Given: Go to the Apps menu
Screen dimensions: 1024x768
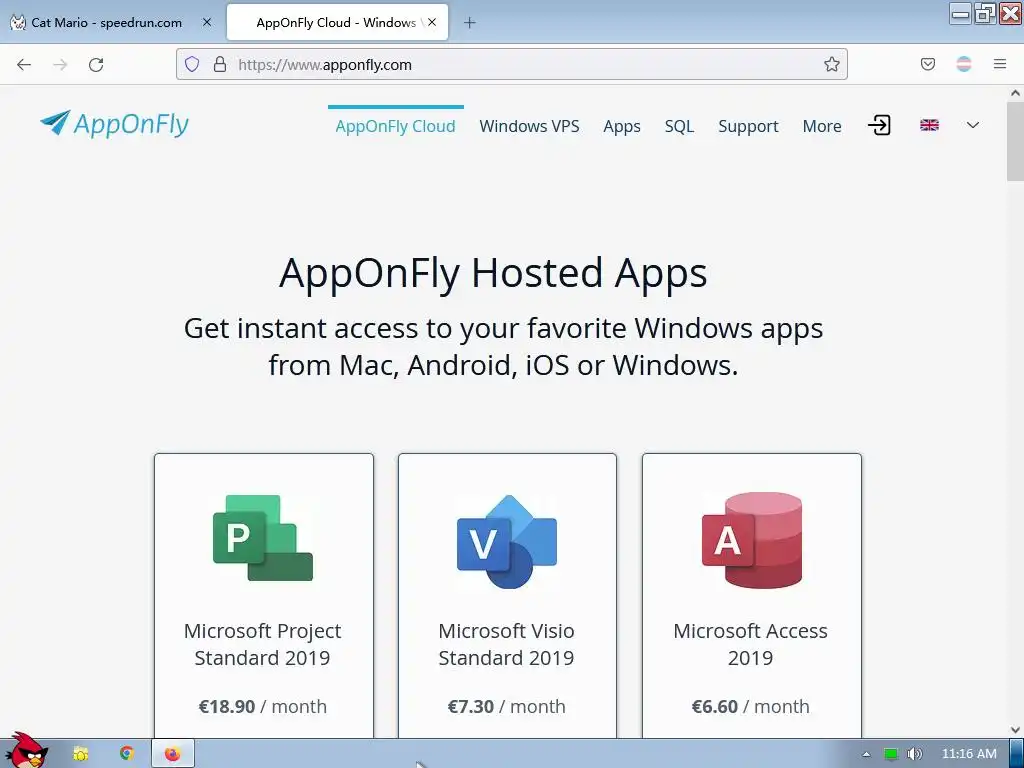Looking at the screenshot, I should point(622,127).
